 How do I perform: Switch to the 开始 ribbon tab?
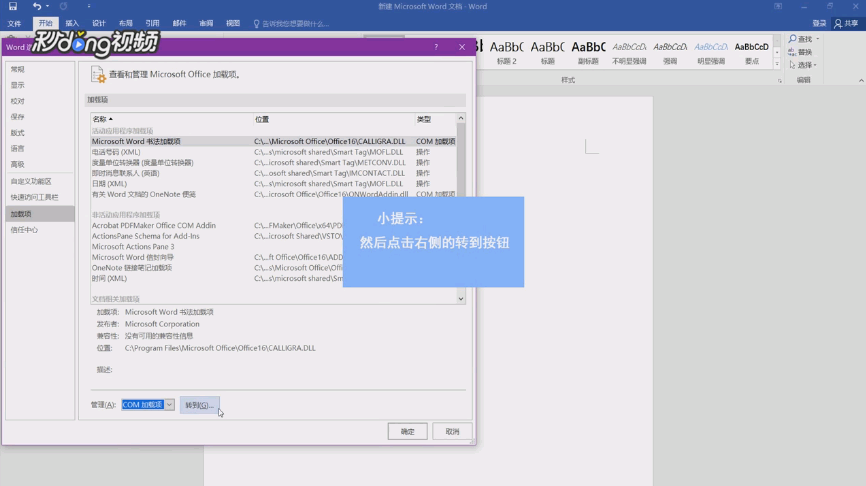[x=45, y=23]
